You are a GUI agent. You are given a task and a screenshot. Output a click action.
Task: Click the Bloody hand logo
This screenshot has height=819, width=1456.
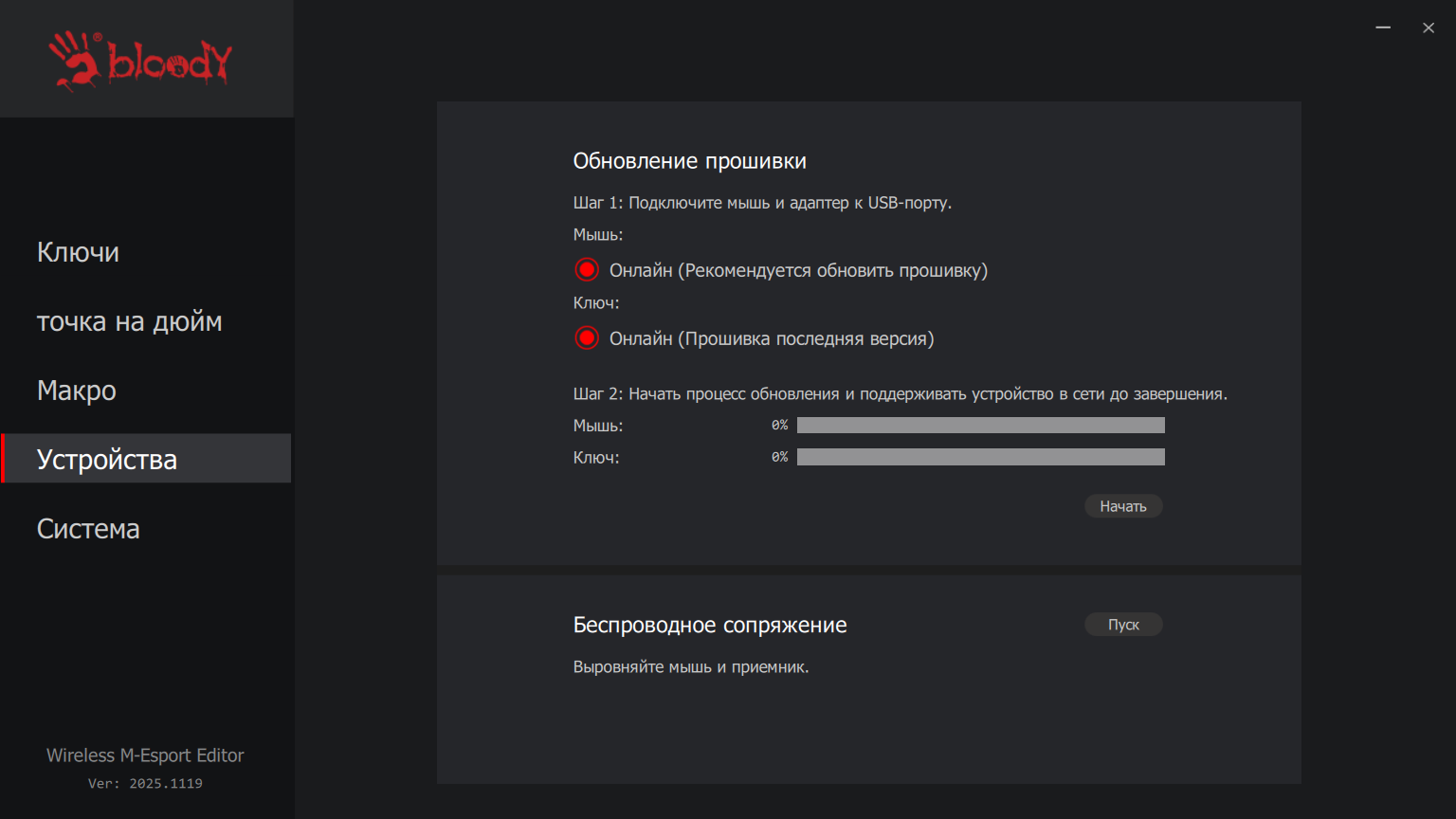(x=76, y=60)
